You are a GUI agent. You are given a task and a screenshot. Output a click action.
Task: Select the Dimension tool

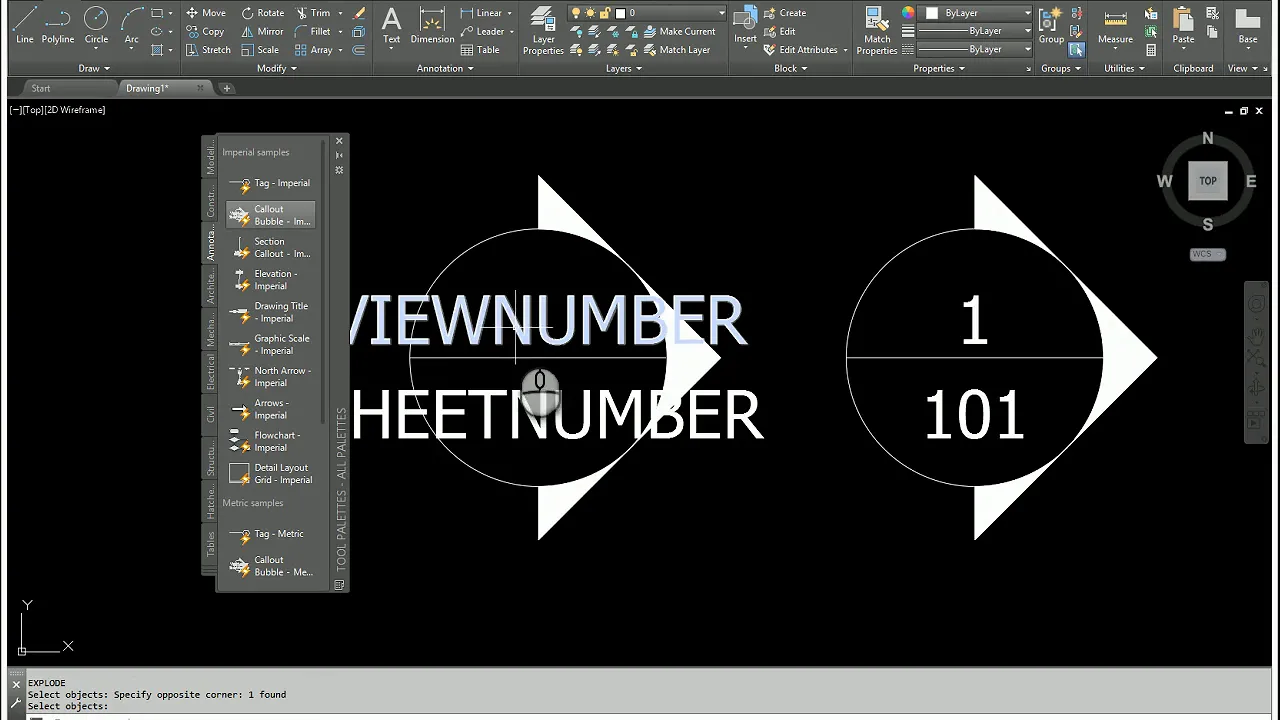coord(432,26)
